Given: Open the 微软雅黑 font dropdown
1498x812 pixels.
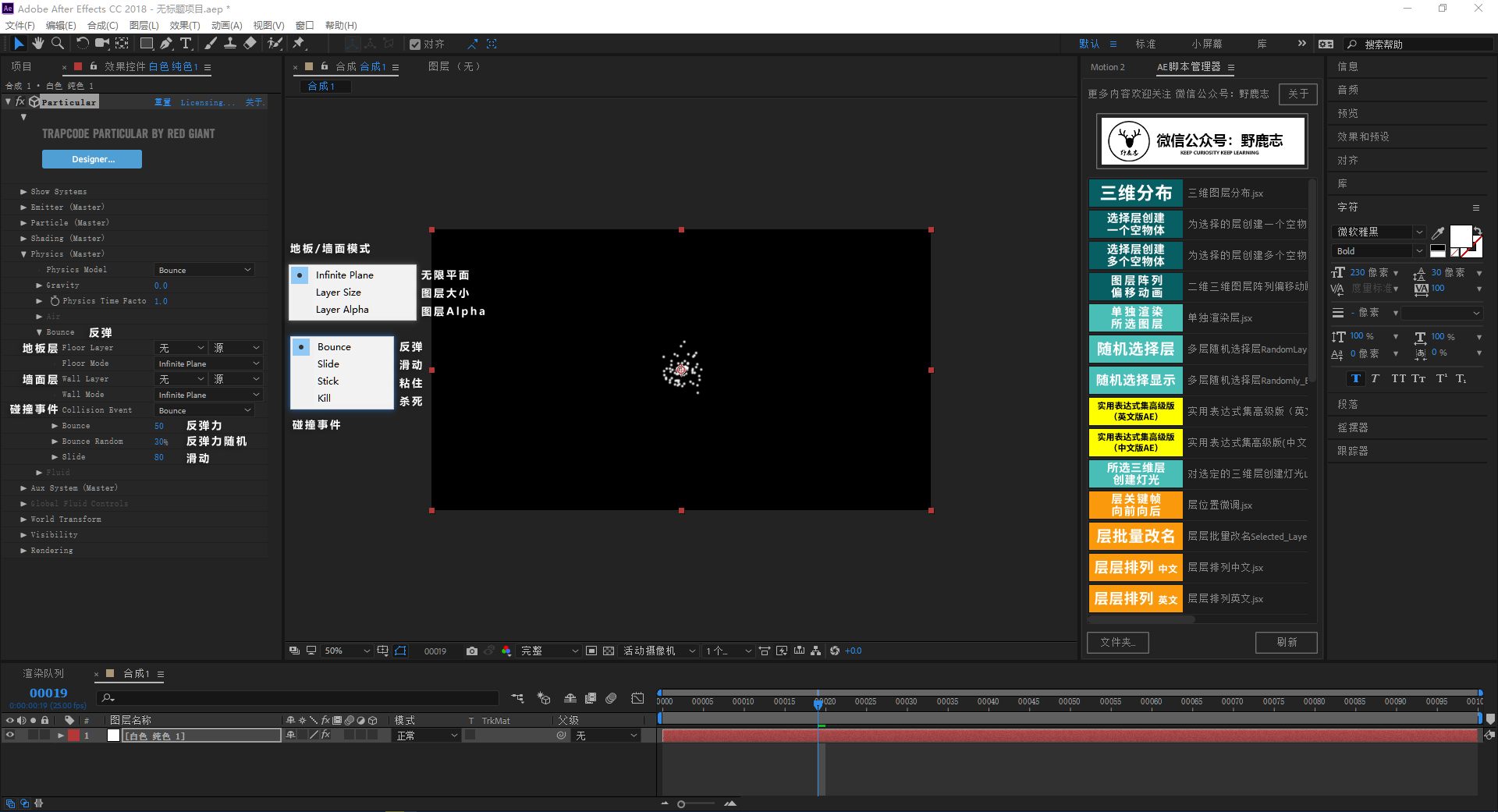Looking at the screenshot, I should (x=1379, y=232).
